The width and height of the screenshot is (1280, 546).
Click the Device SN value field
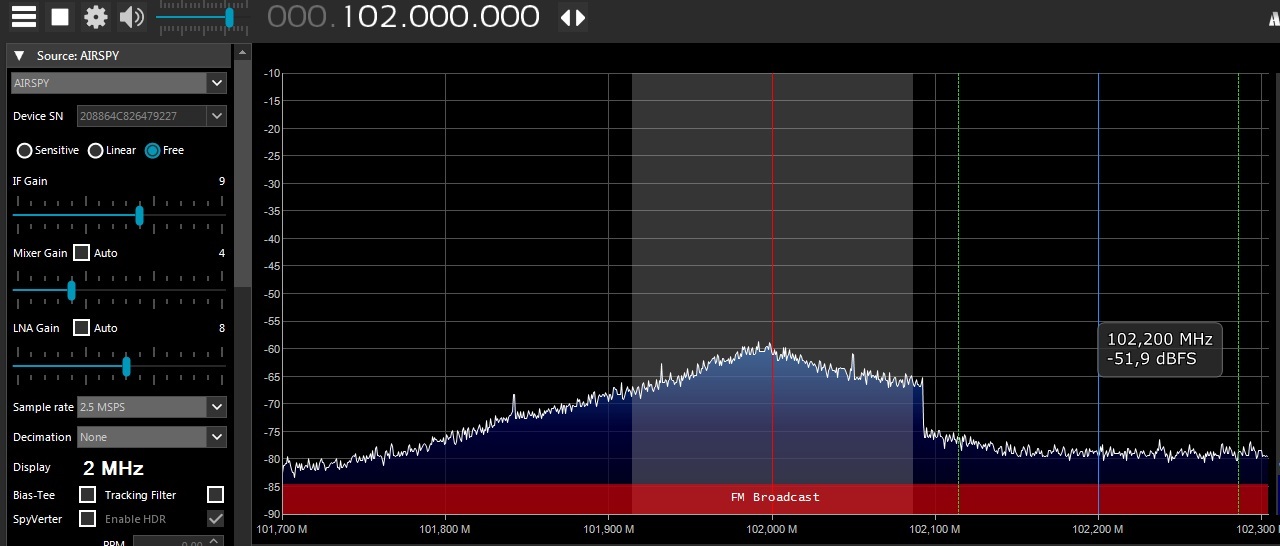(x=141, y=116)
